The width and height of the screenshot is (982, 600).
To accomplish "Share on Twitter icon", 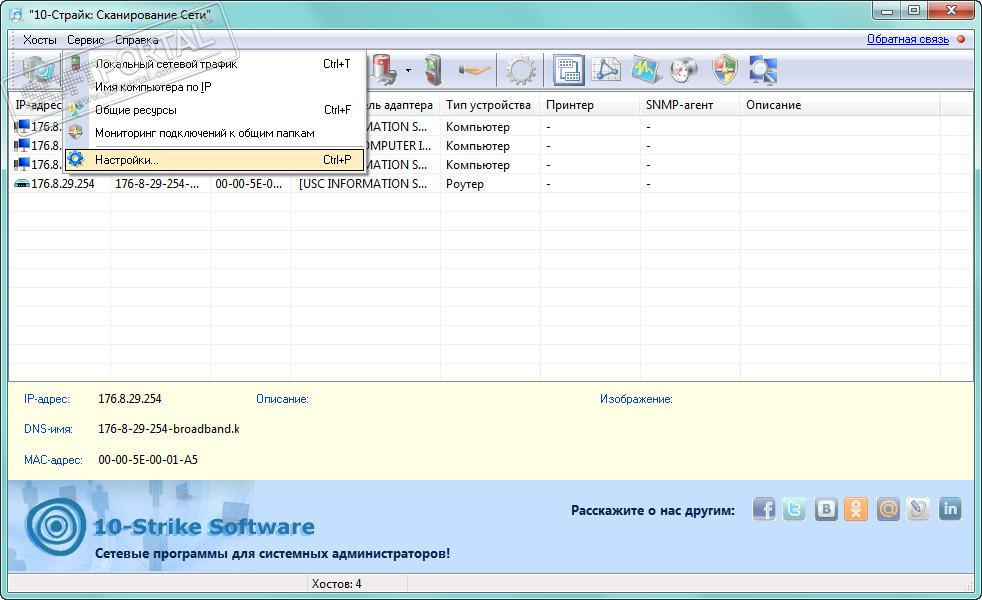I will click(794, 509).
